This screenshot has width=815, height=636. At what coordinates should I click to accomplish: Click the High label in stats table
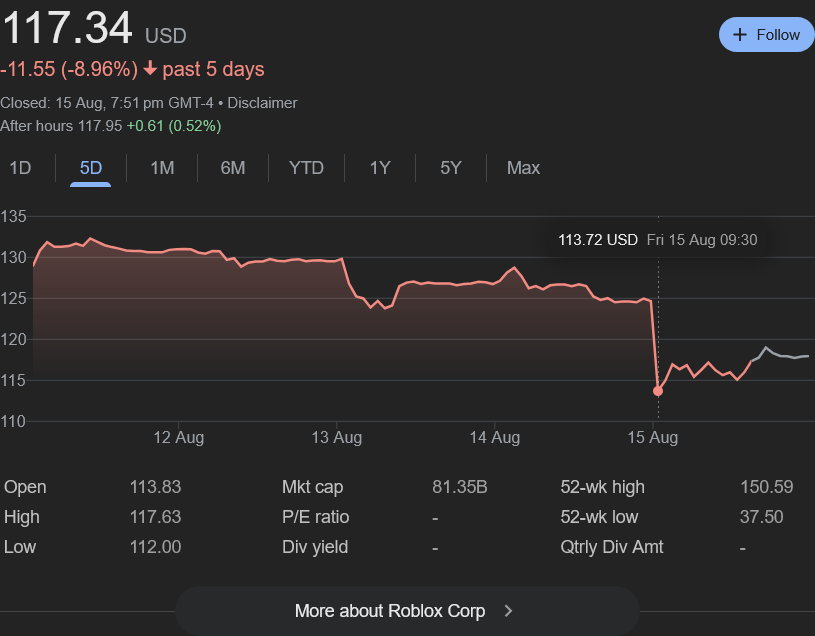22,517
